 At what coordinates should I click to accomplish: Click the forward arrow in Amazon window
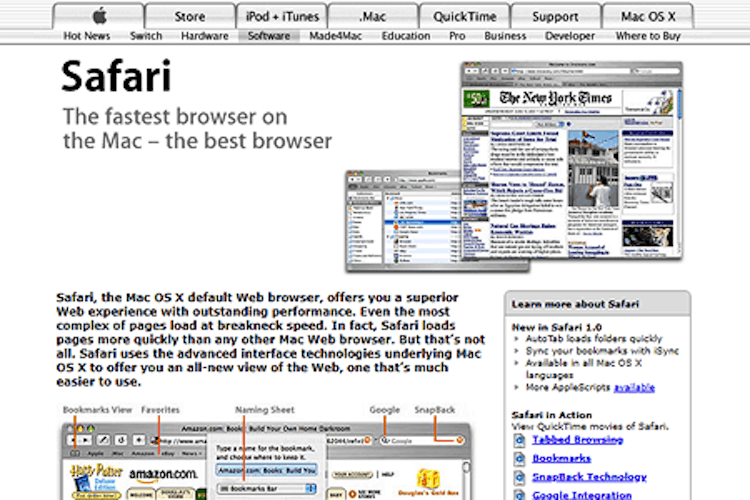(87, 440)
